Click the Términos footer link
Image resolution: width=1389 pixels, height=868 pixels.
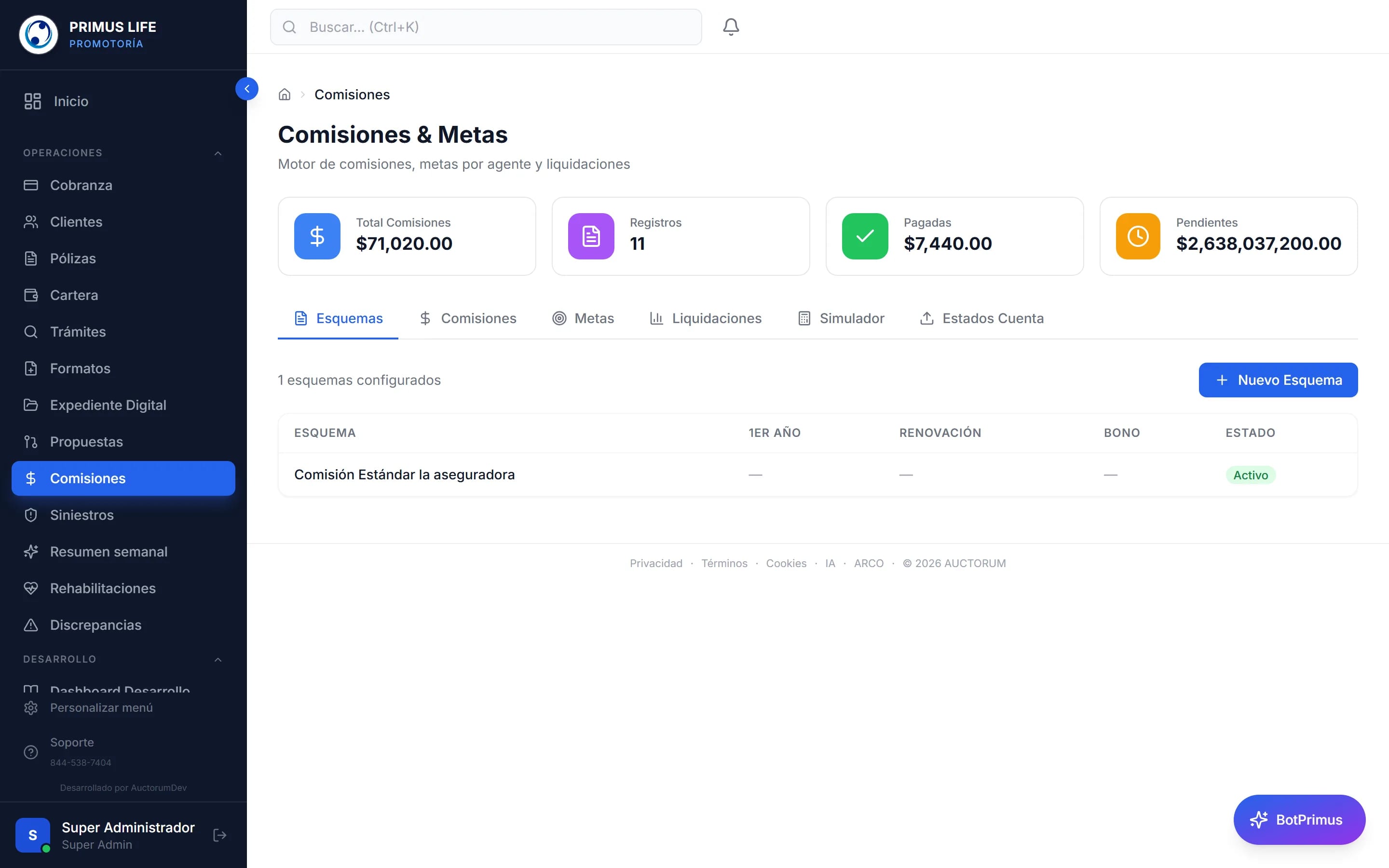724,563
